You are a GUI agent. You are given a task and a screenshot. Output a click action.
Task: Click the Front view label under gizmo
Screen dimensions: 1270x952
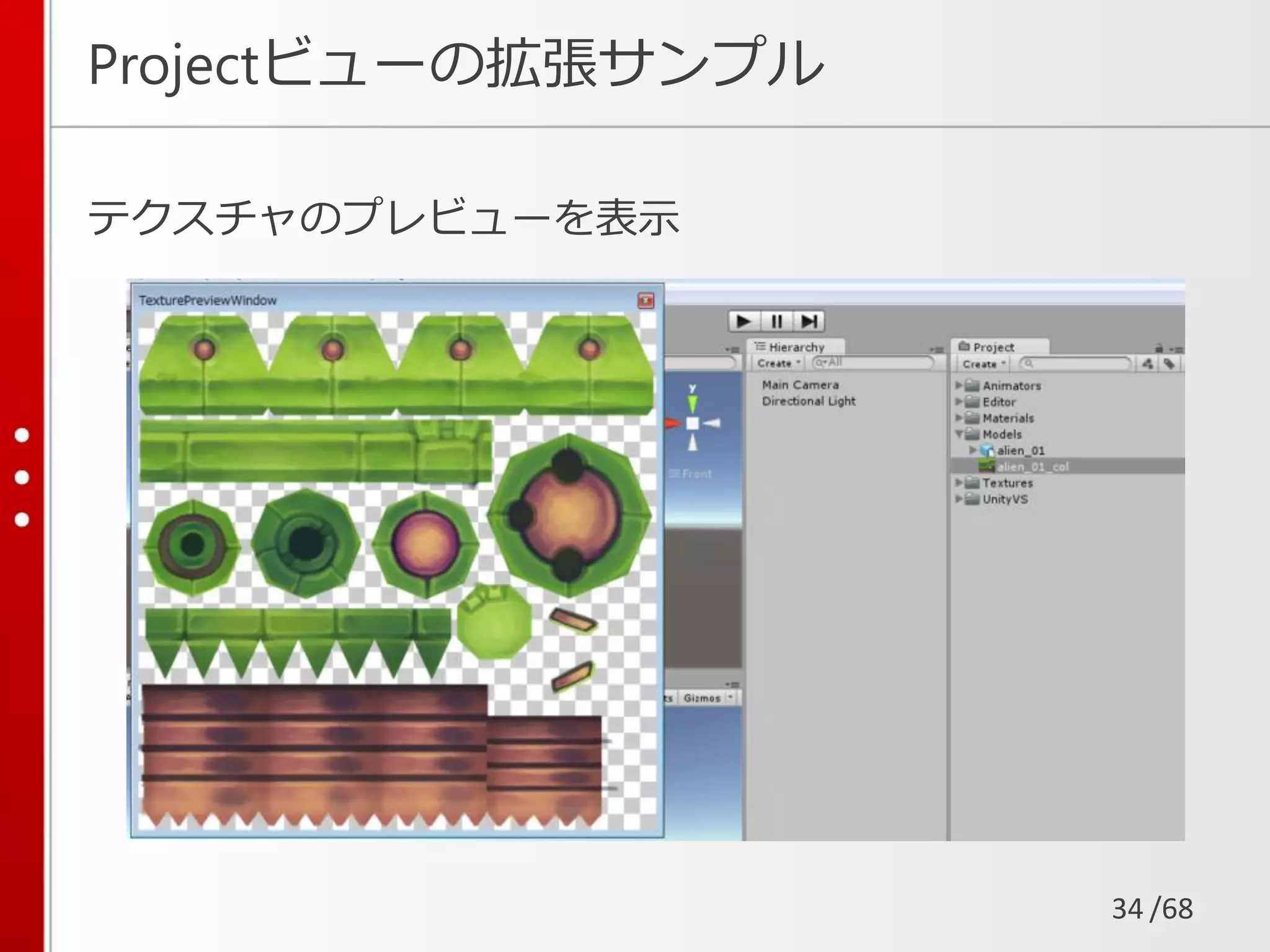point(691,474)
